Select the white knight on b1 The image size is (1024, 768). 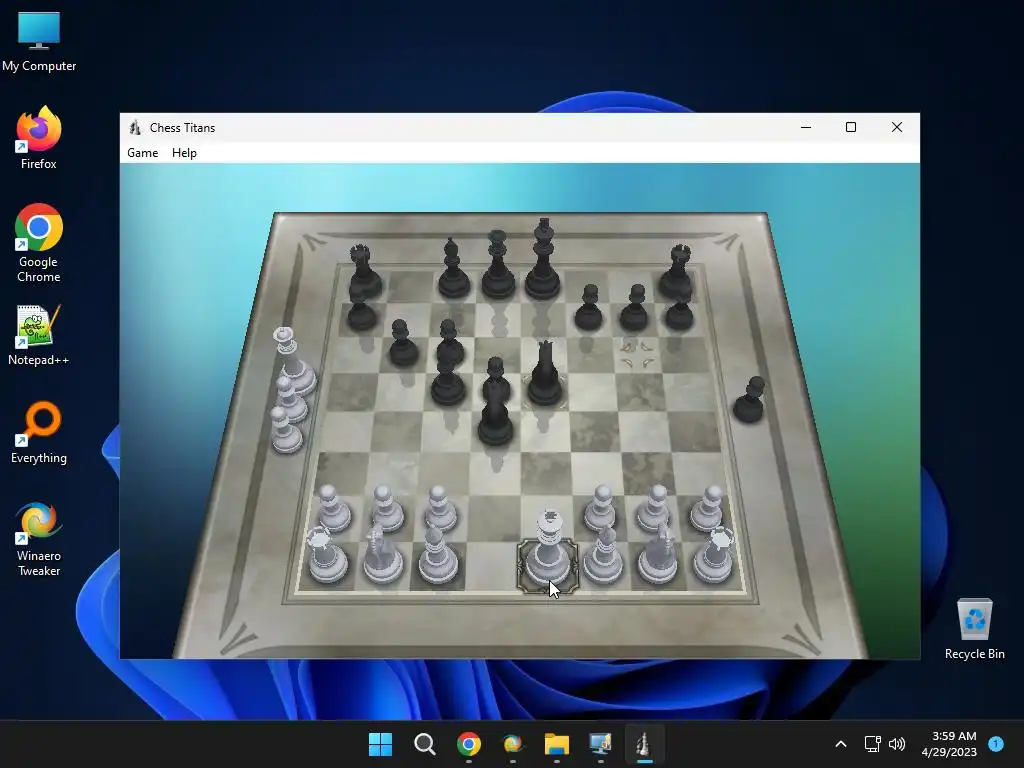point(383,555)
